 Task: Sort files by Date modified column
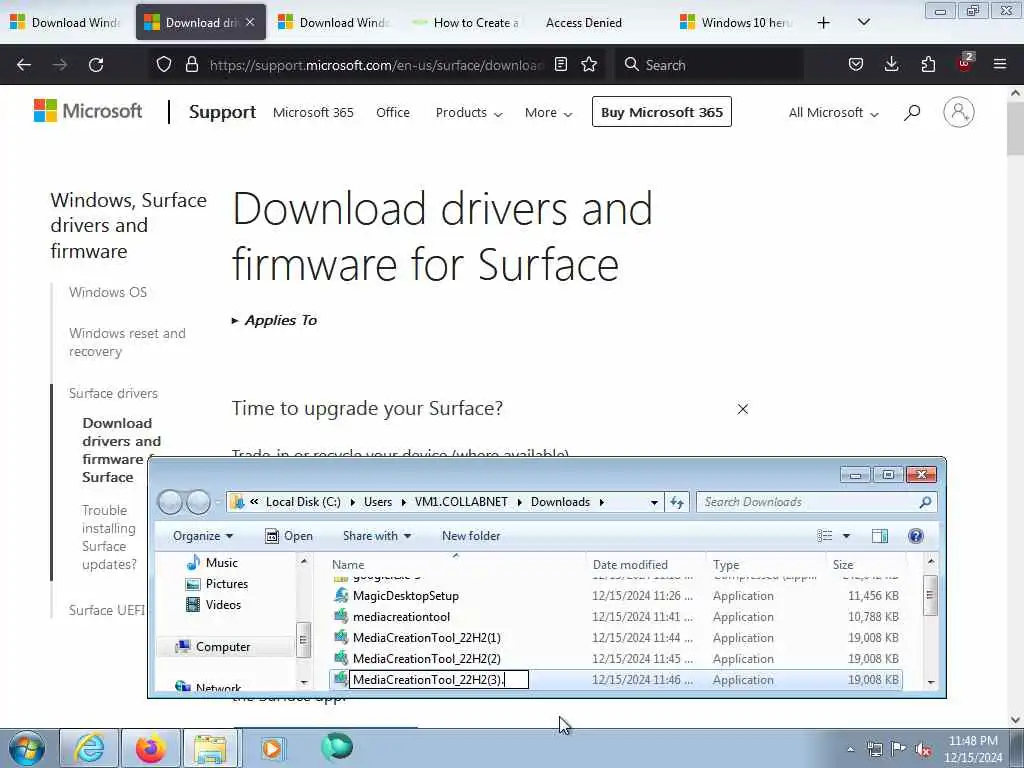pyautogui.click(x=630, y=564)
